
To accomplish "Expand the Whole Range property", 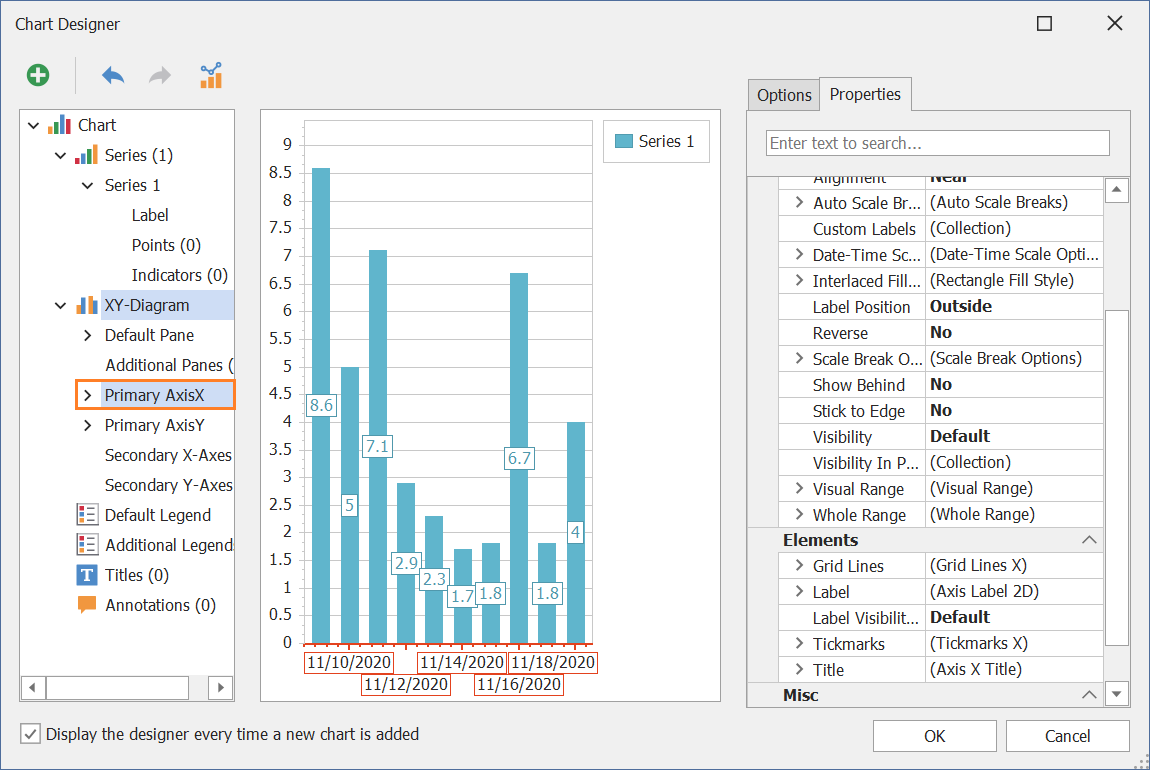I will [799, 514].
